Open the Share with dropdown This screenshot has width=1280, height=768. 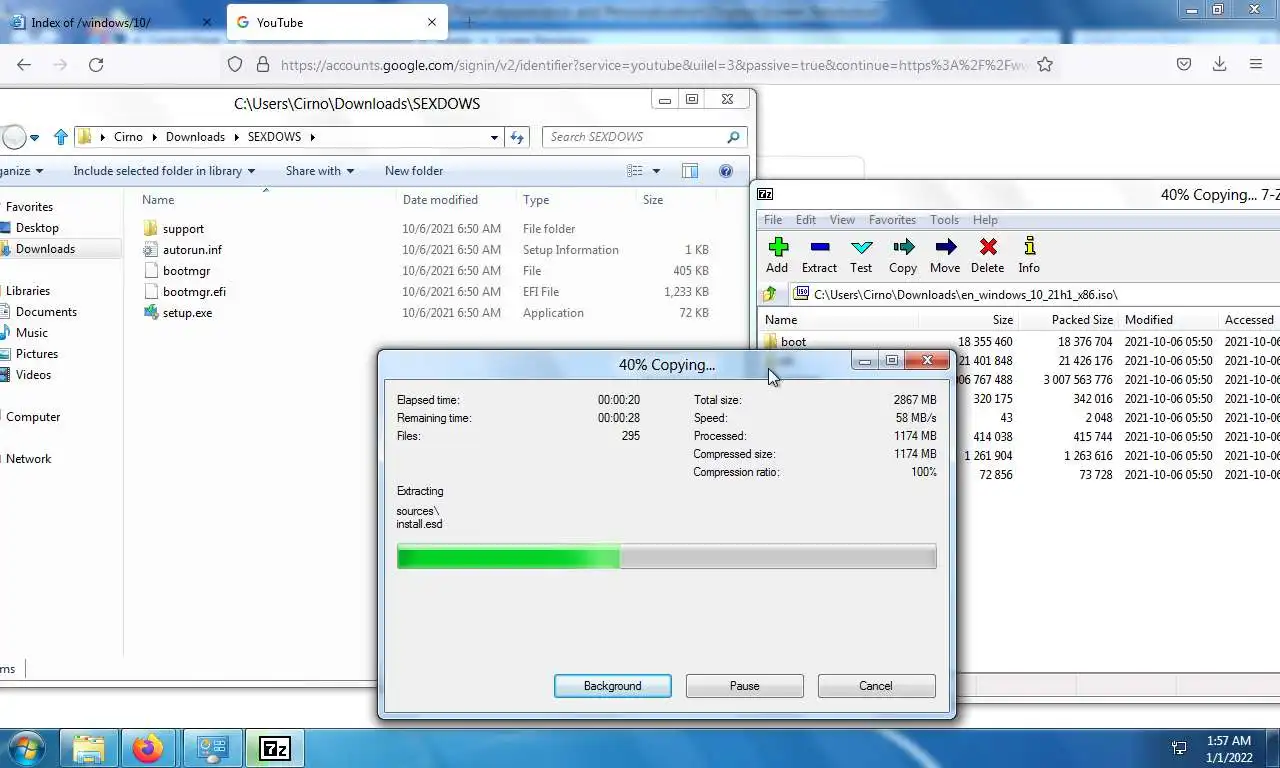click(320, 171)
